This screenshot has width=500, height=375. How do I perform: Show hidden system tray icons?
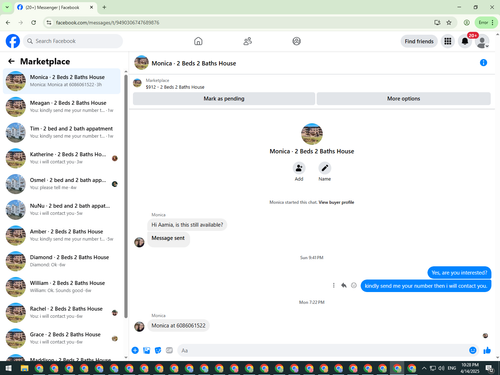tap(424, 368)
